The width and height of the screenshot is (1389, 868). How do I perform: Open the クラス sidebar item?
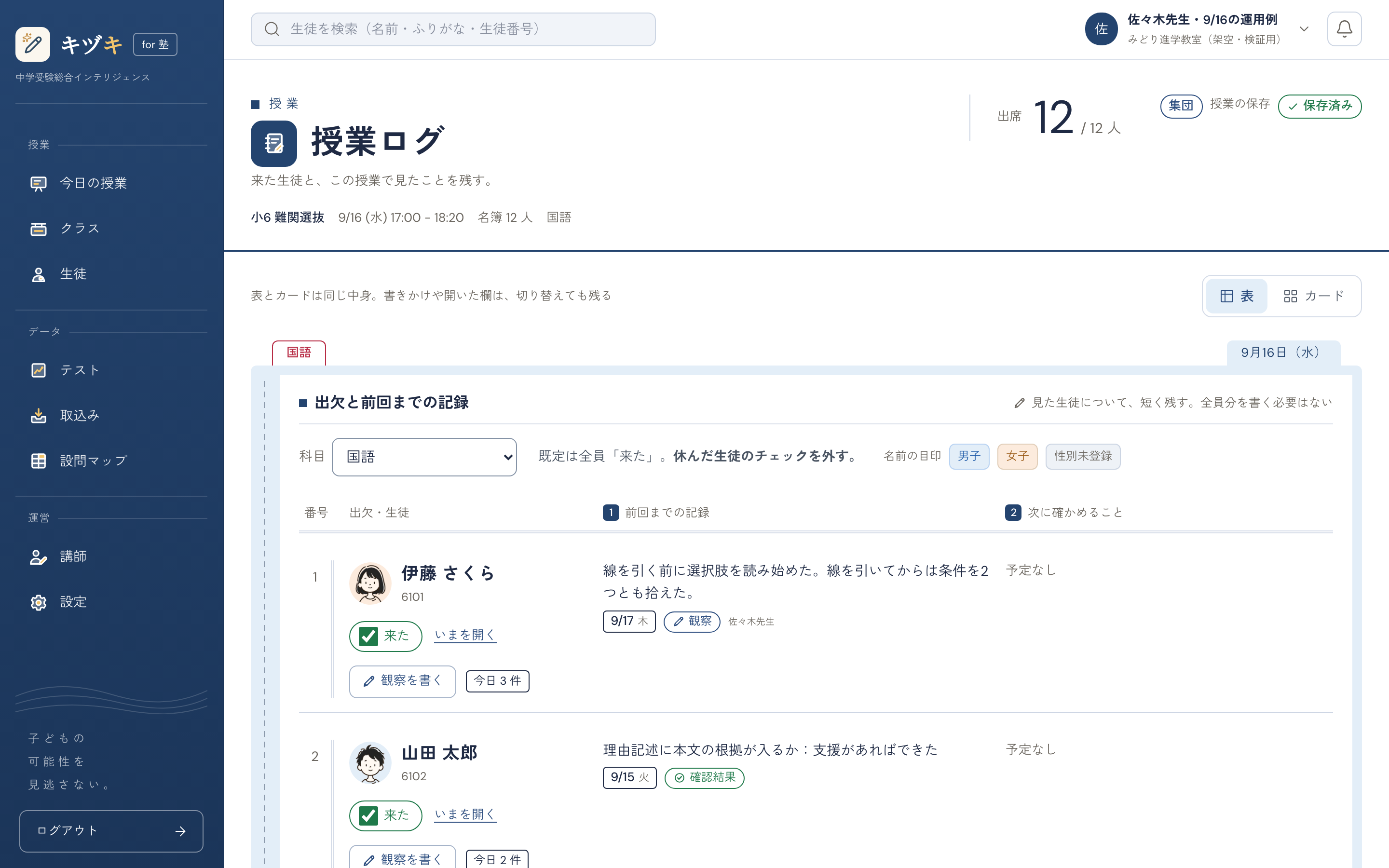111,229
